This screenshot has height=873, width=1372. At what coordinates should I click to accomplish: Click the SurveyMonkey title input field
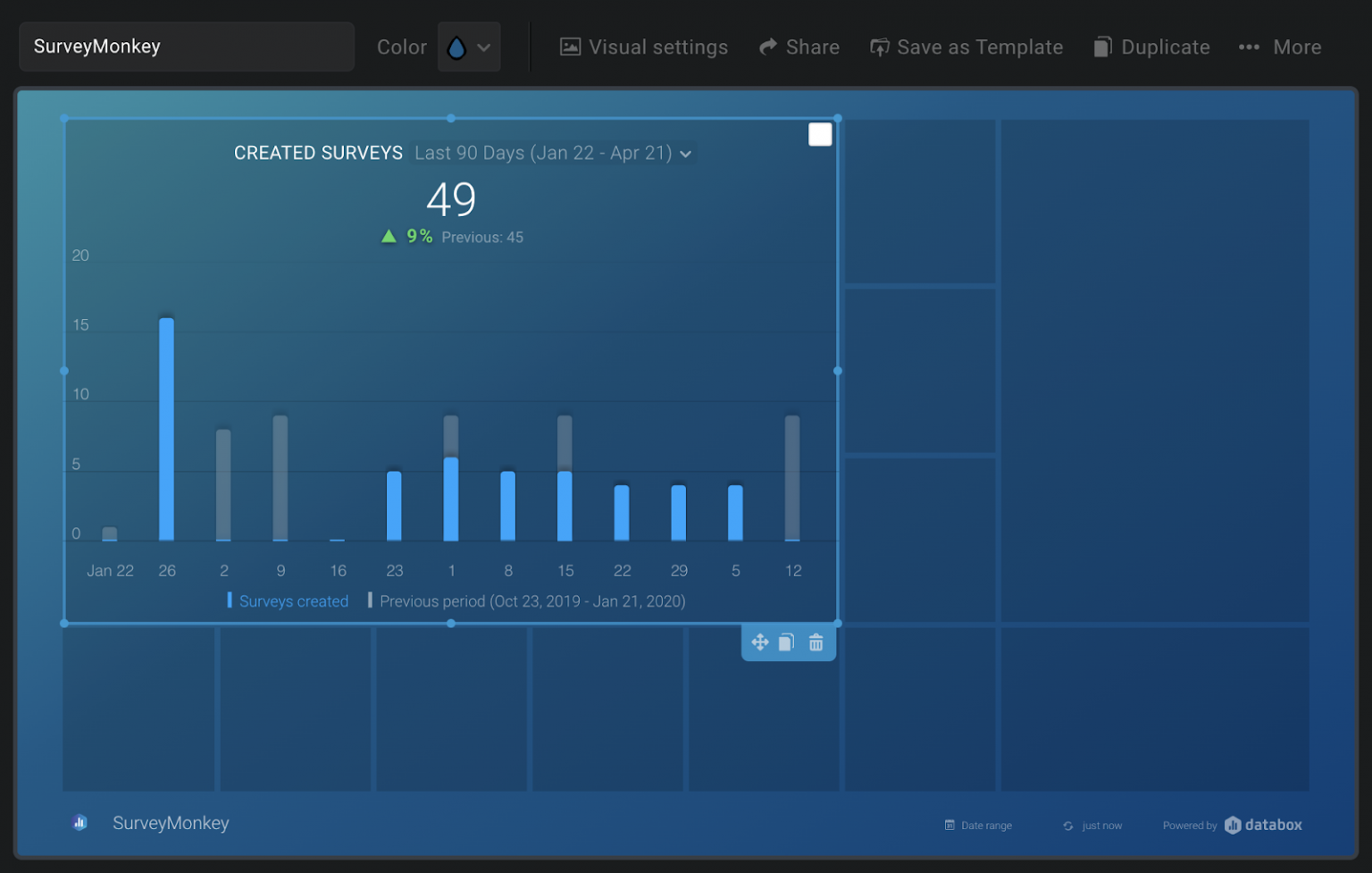pos(185,46)
